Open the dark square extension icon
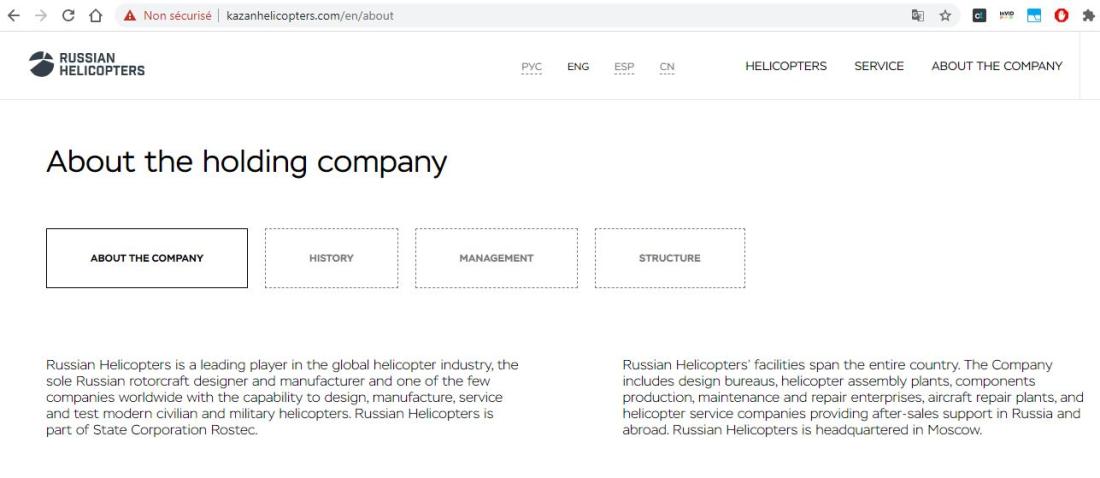Viewport: 1100px width, 478px height. click(x=979, y=15)
